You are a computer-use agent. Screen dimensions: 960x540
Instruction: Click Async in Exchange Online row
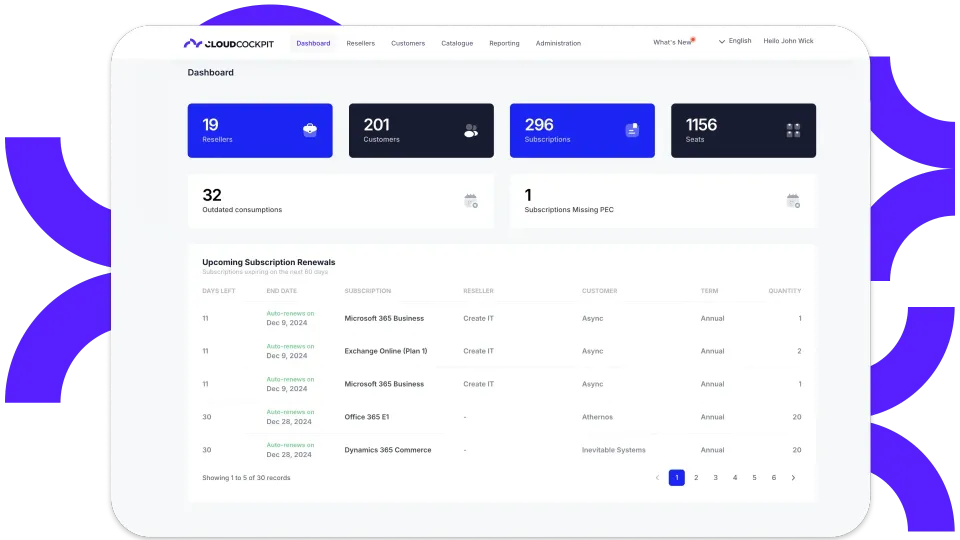592,351
